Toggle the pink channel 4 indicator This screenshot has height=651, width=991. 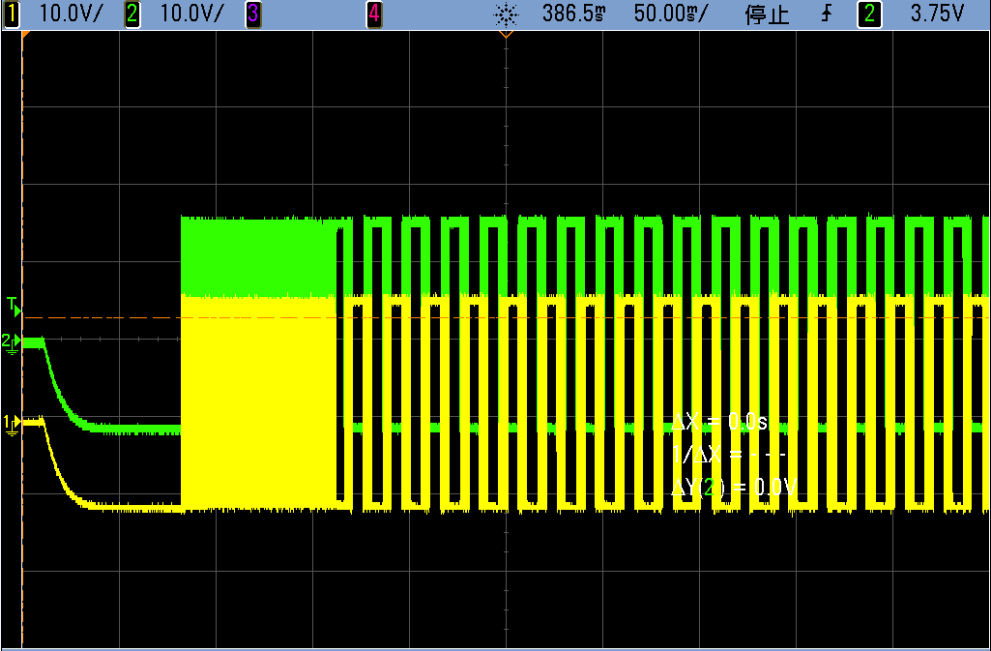[x=374, y=14]
